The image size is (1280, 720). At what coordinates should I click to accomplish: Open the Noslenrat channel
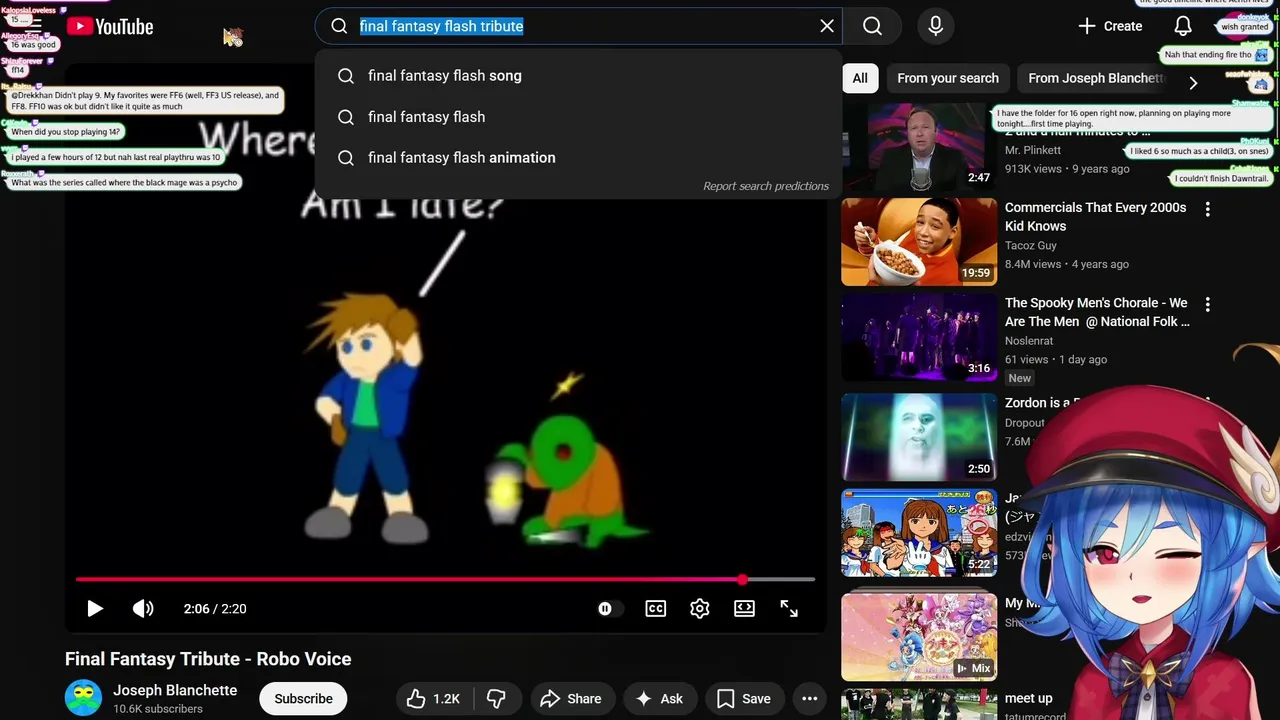[1029, 341]
